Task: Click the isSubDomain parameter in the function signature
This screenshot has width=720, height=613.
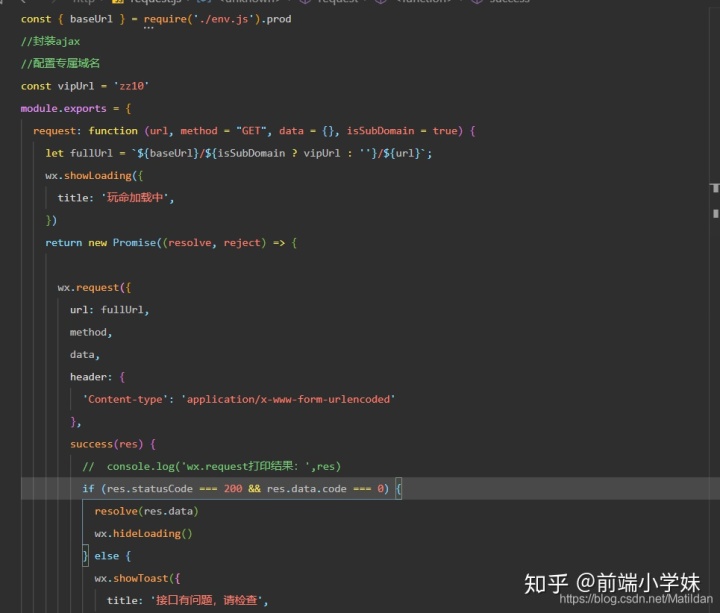Action: coord(380,131)
